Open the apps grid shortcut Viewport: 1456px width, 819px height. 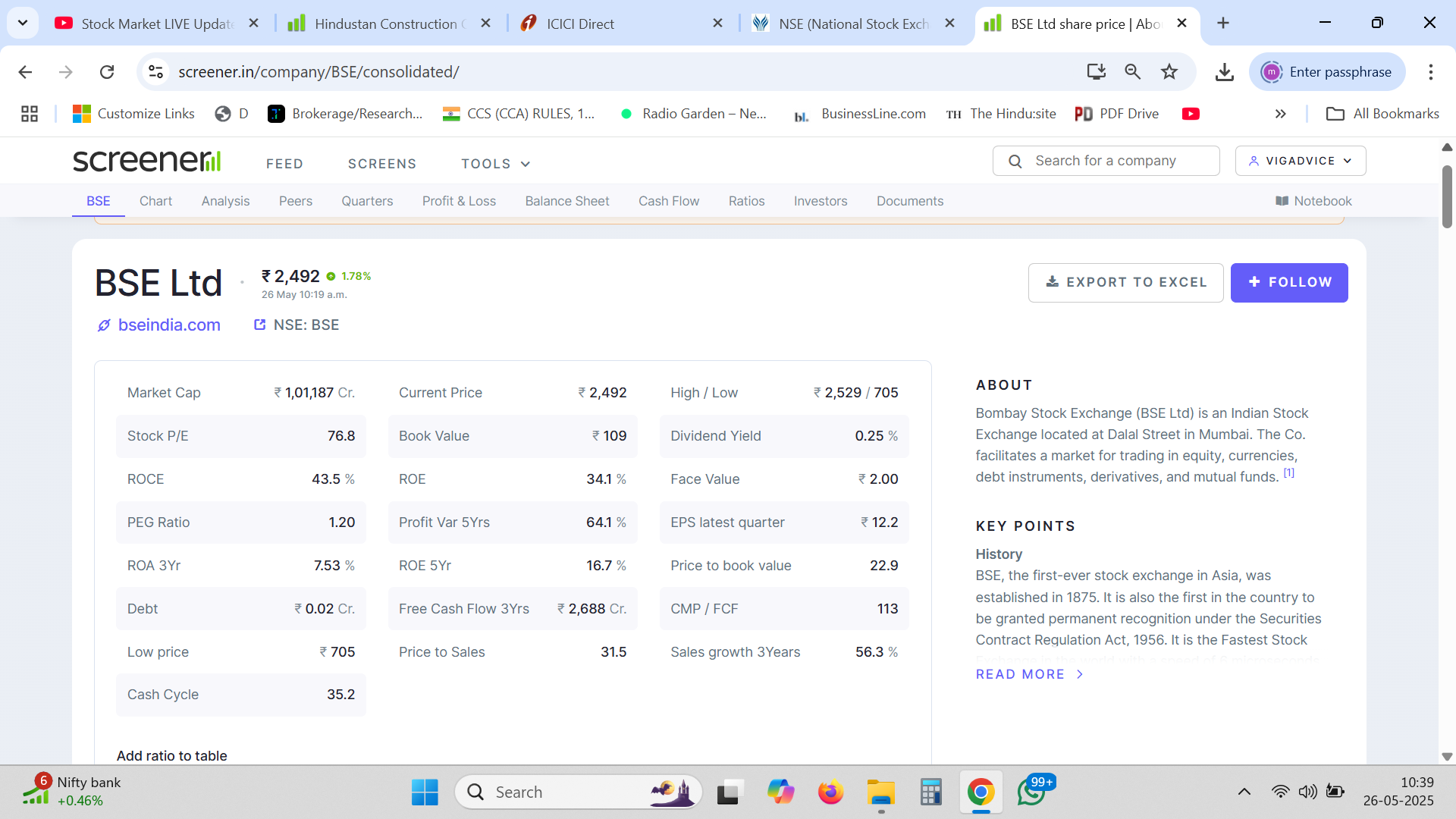30,114
